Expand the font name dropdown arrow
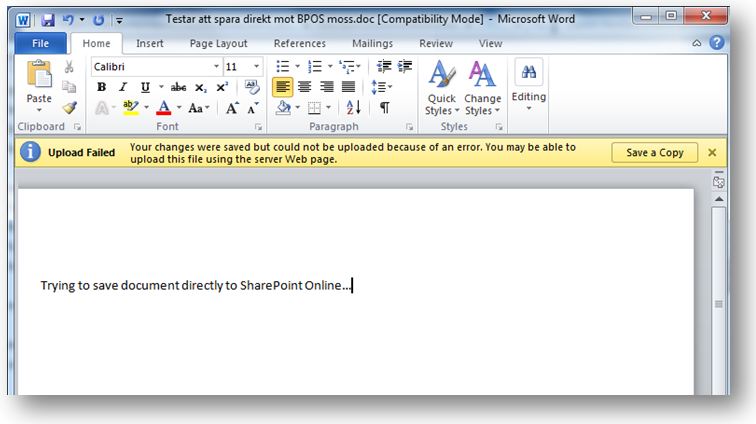Viewport: 756px width, 424px height. pos(216,67)
